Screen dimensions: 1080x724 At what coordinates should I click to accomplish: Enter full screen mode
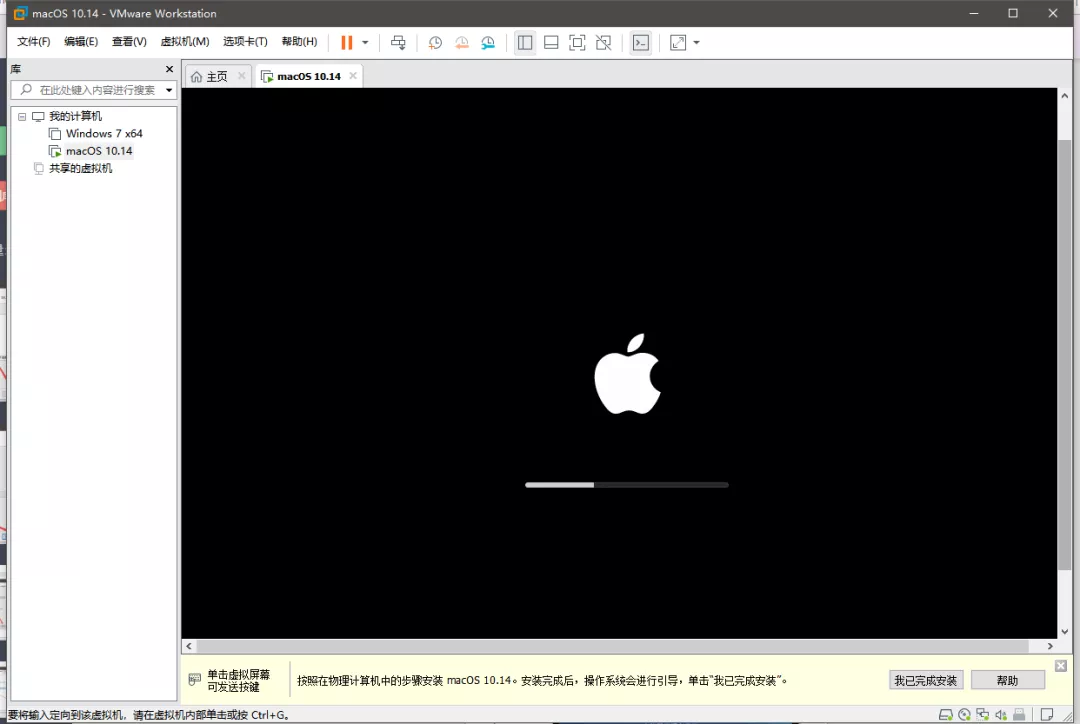[577, 43]
